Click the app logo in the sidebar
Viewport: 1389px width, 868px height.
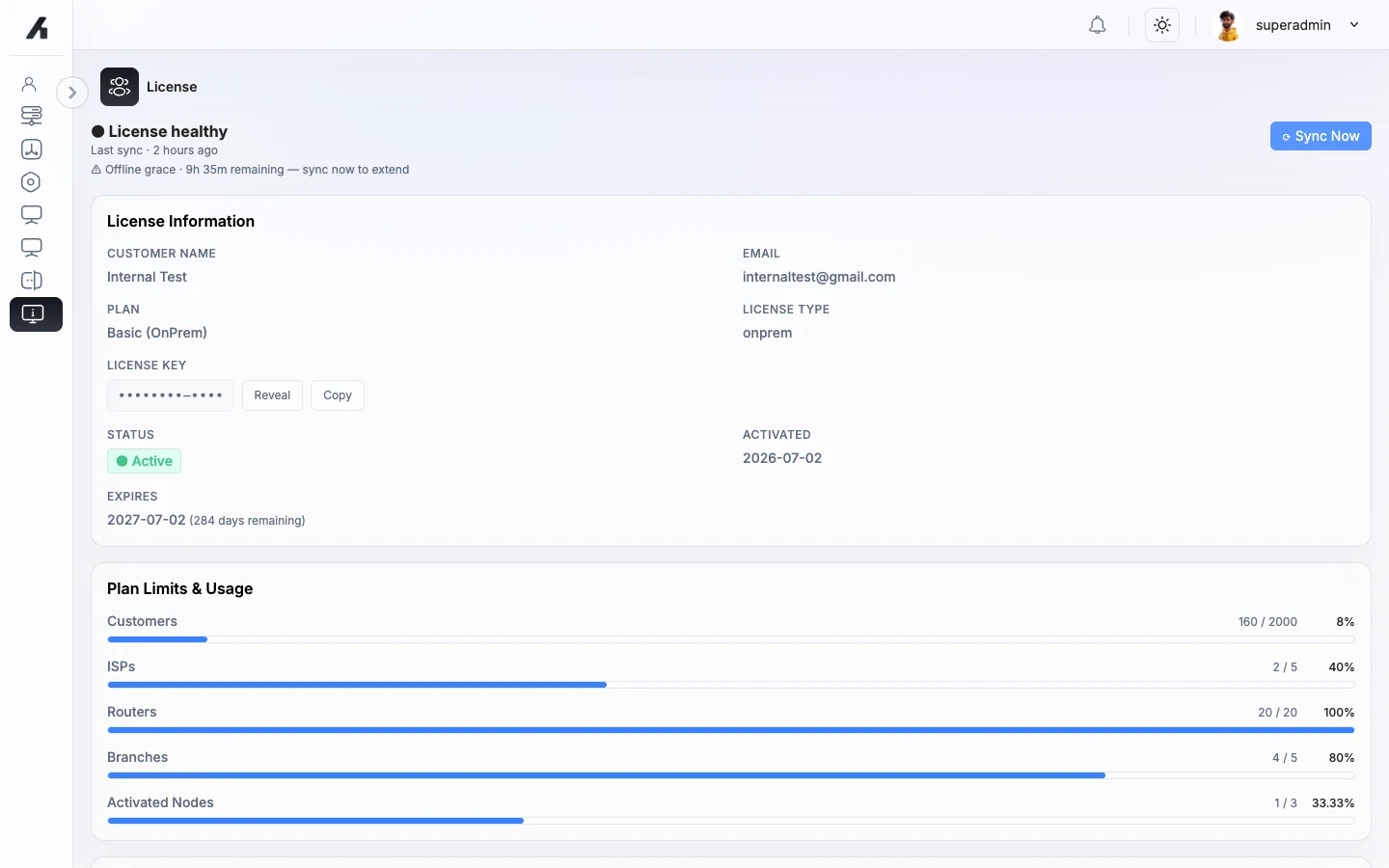(37, 28)
